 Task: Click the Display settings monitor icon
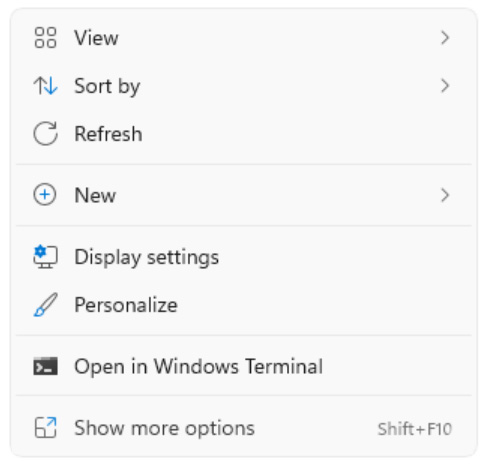[x=45, y=257]
